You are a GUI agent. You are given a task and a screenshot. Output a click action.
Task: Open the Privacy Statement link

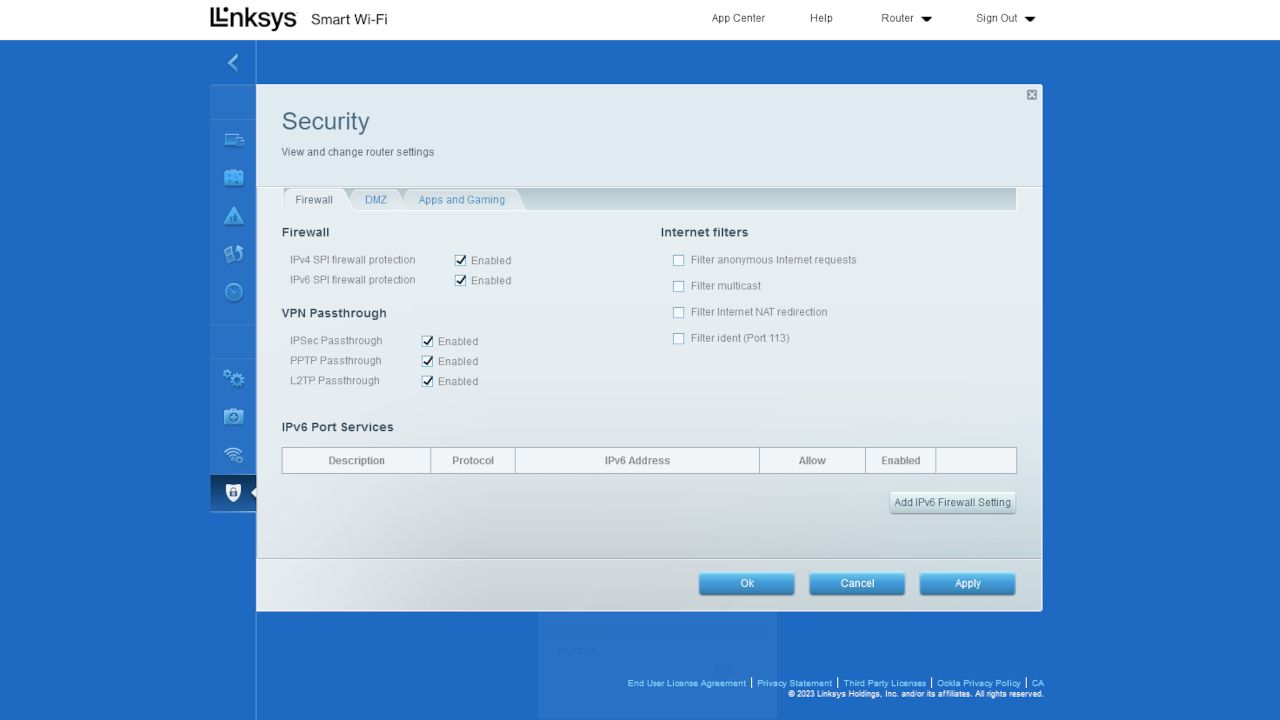[794, 683]
